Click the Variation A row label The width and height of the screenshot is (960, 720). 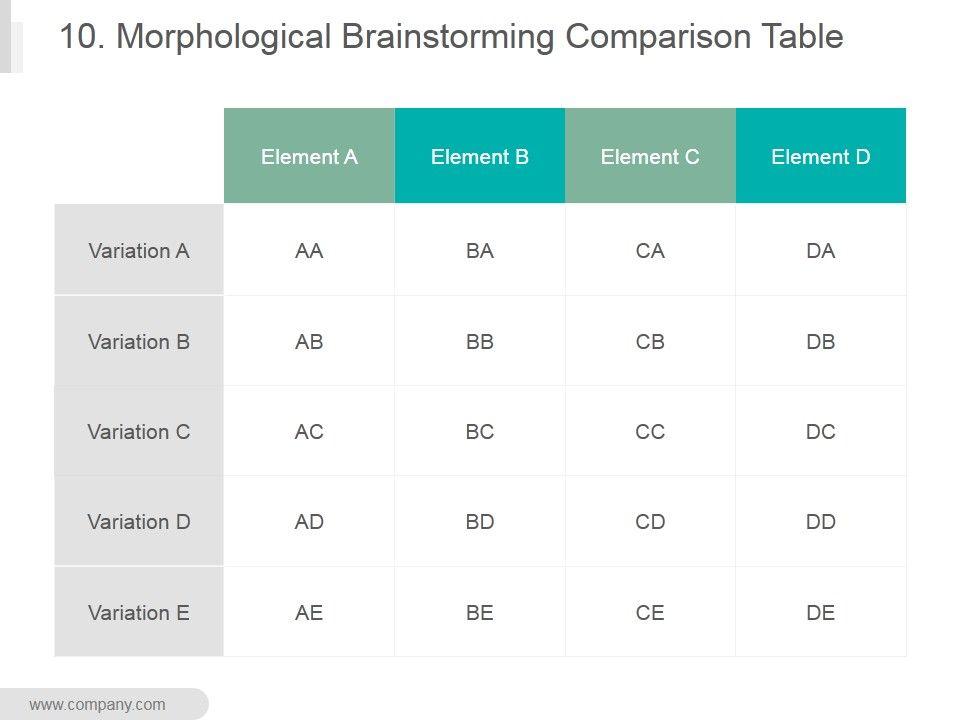click(139, 251)
